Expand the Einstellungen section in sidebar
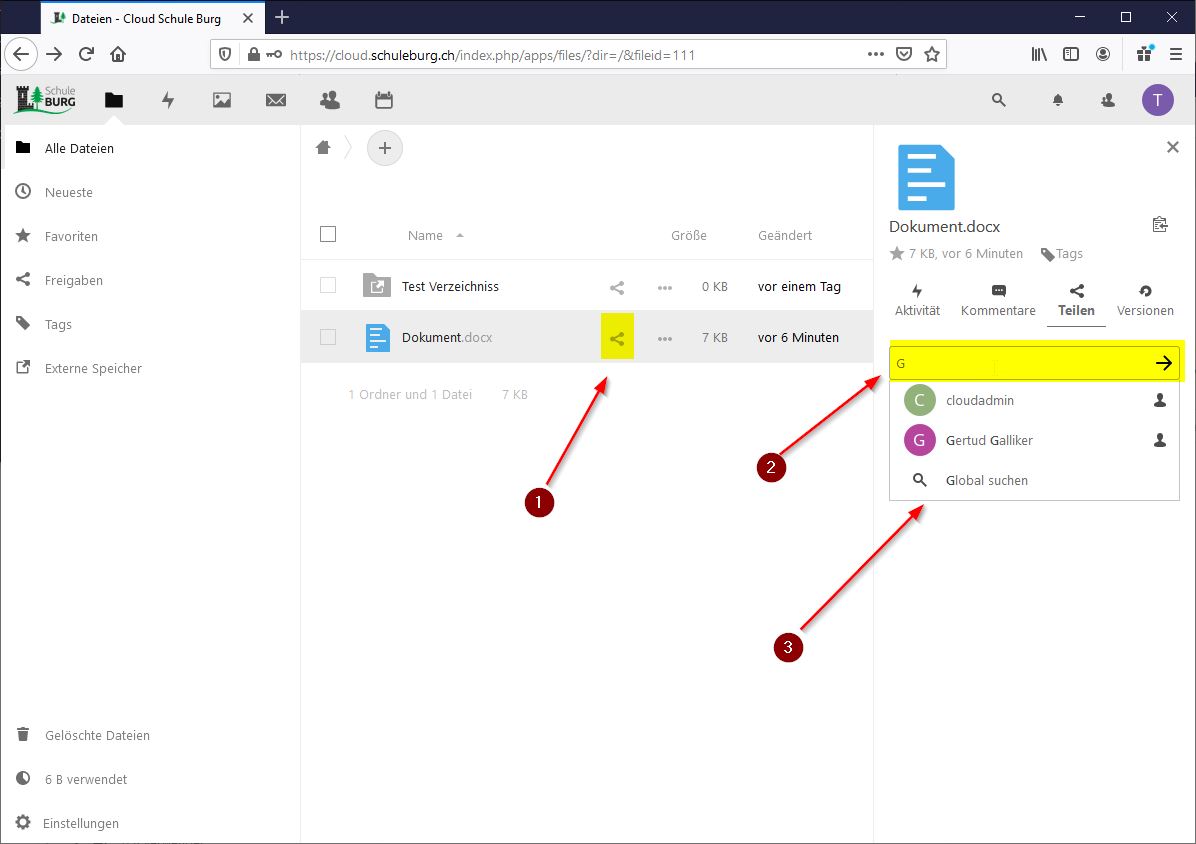The image size is (1196, 844). tap(81, 823)
